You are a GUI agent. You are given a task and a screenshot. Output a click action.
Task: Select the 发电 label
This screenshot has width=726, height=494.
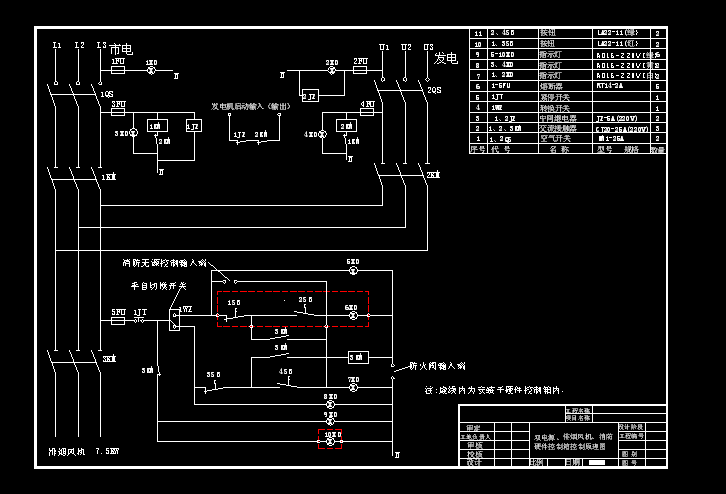446,58
